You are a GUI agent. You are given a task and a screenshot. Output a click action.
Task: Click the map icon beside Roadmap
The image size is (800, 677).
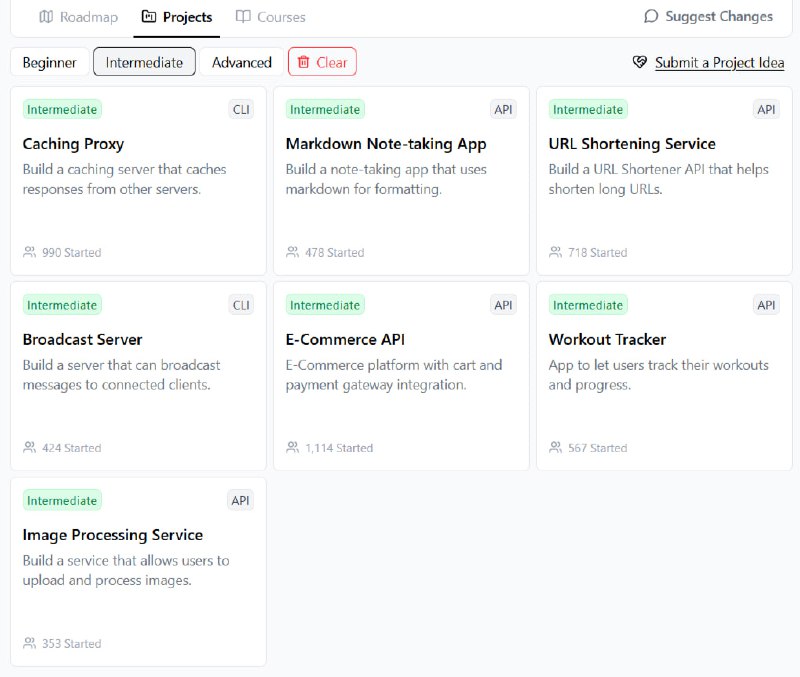46,17
